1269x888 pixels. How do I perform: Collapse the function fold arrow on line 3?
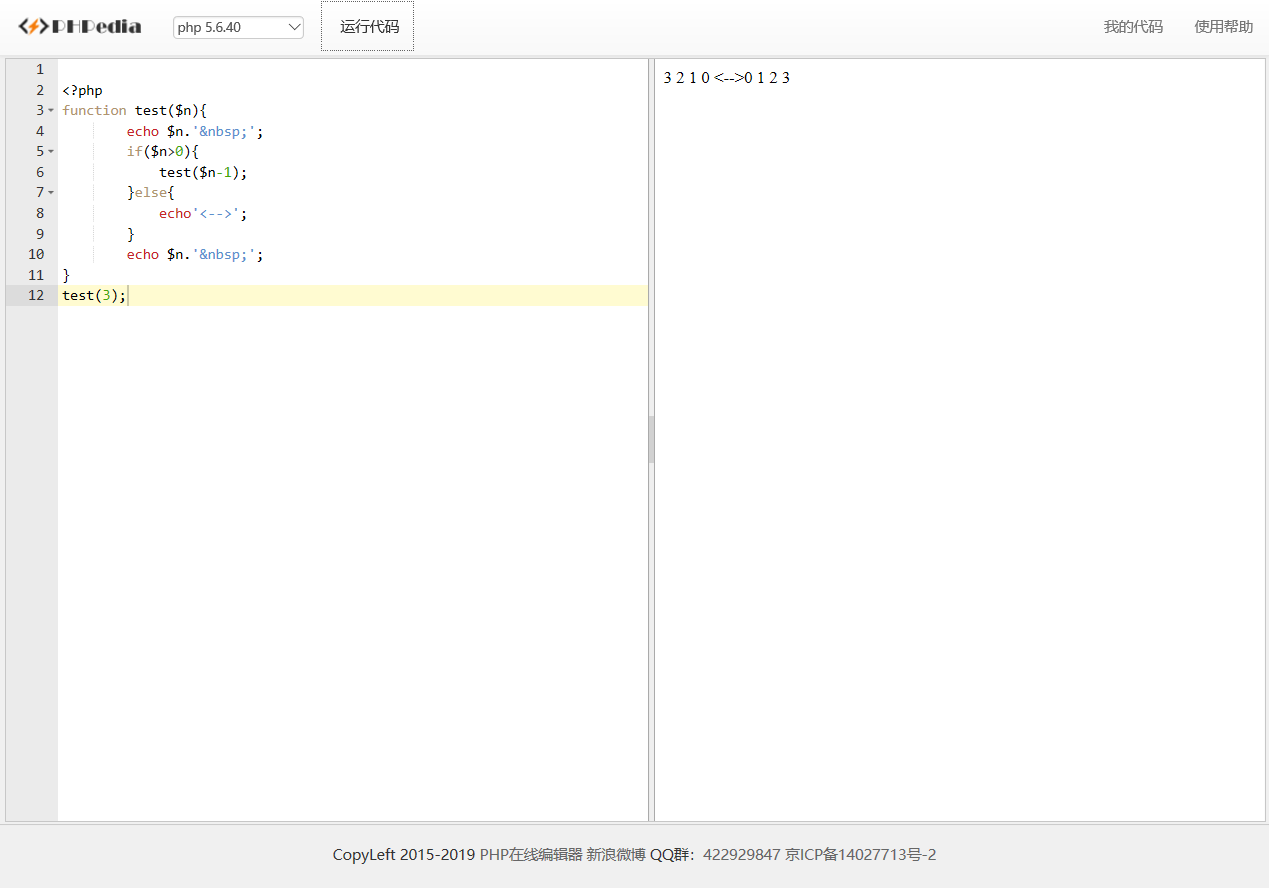click(51, 110)
